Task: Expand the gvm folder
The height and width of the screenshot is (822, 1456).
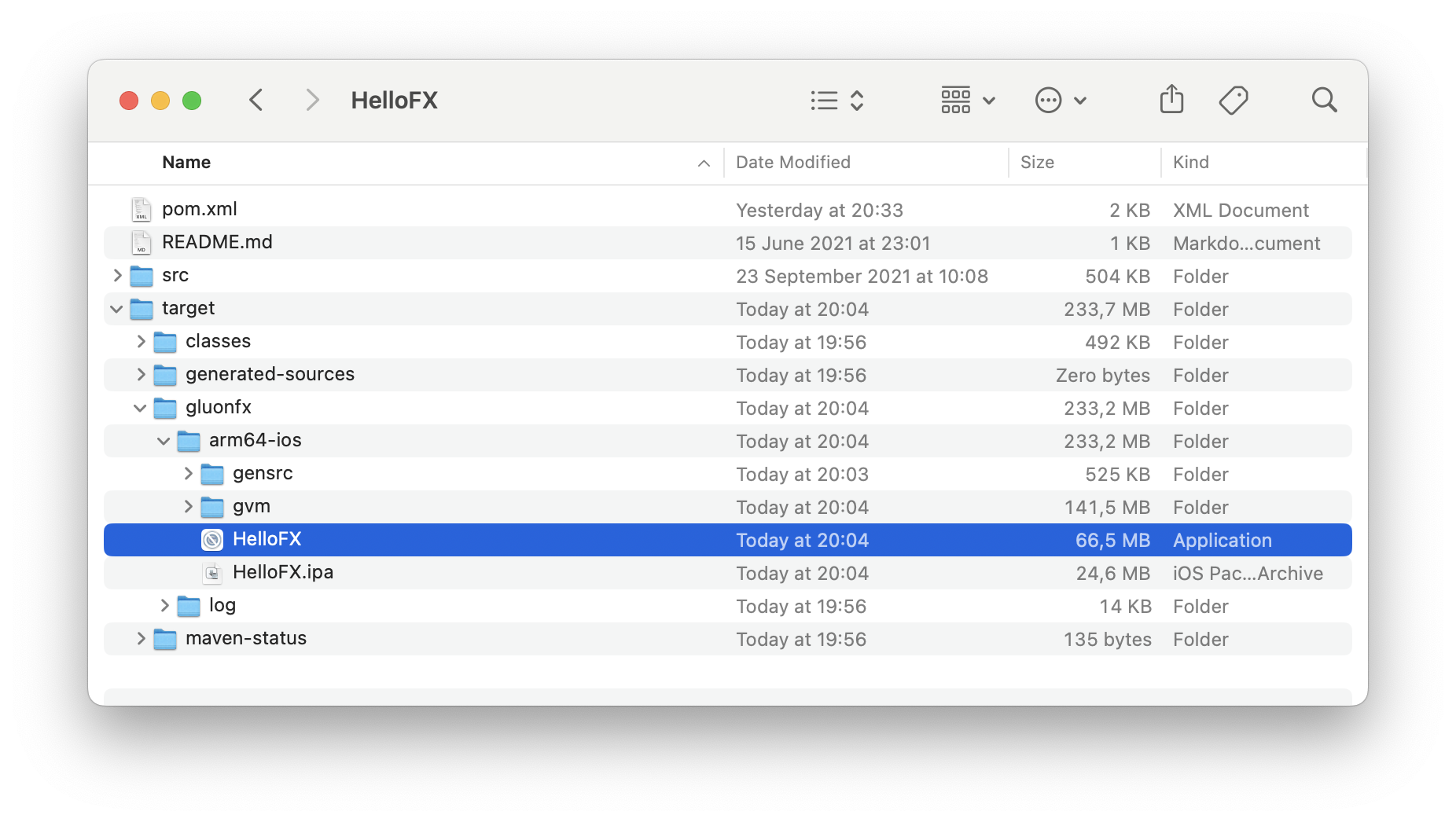Action: (188, 506)
